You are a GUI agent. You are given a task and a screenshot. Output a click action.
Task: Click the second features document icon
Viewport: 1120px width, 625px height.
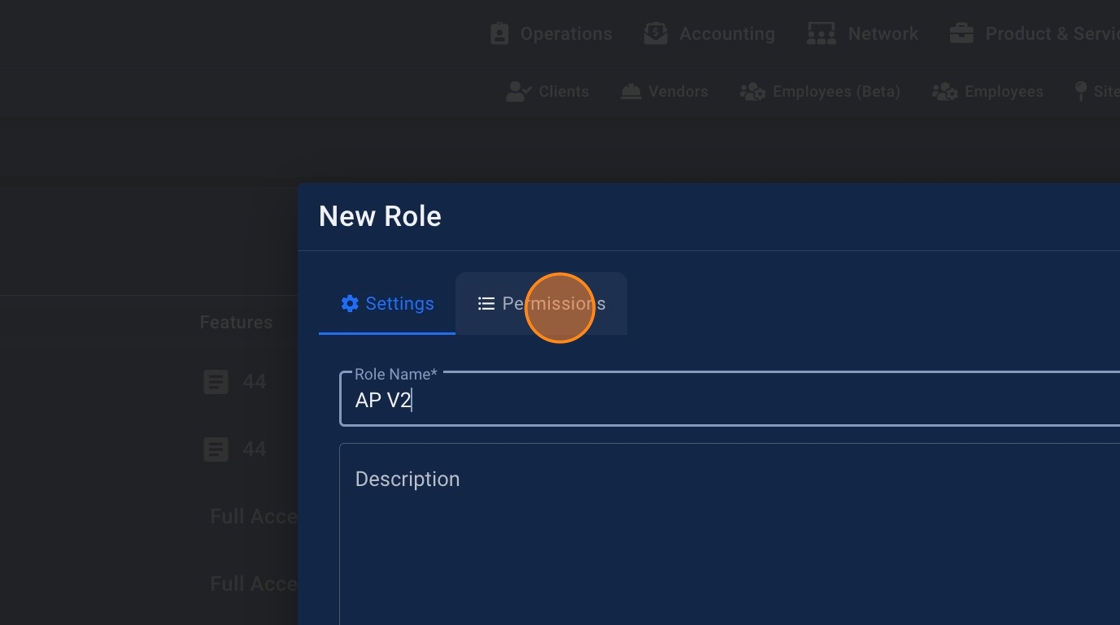coord(216,449)
